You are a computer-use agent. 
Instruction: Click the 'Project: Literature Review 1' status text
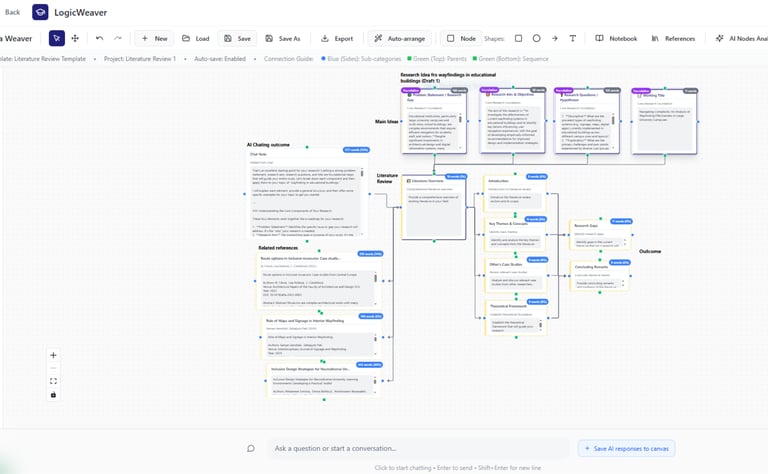(x=140, y=59)
